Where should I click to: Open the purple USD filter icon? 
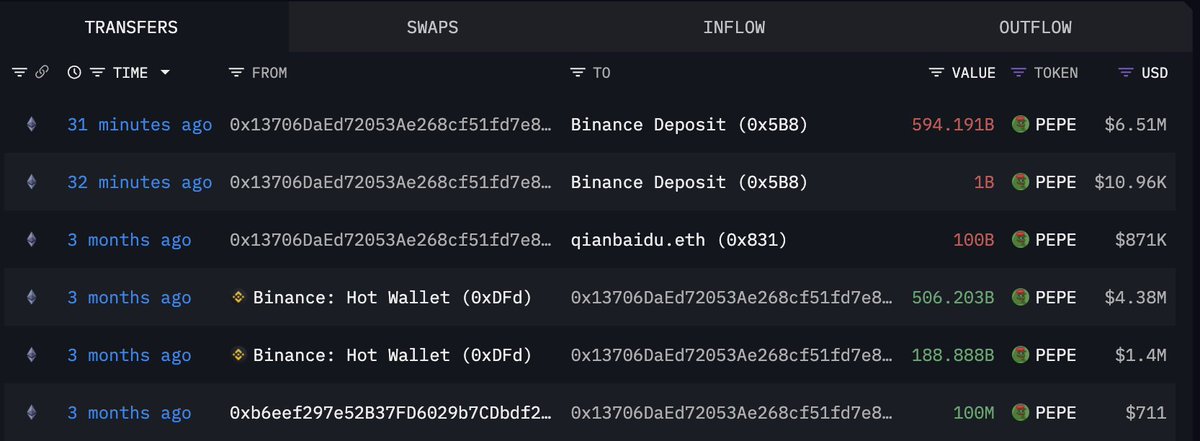pos(1126,73)
